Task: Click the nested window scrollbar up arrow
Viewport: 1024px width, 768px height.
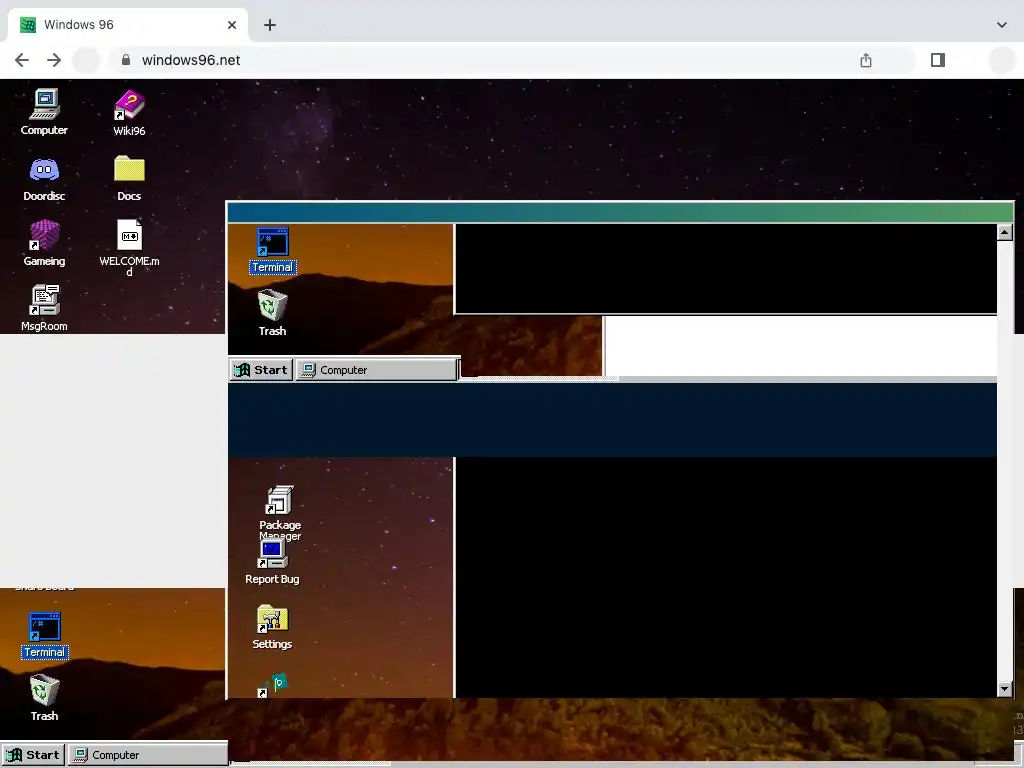Action: pyautogui.click(x=1004, y=232)
